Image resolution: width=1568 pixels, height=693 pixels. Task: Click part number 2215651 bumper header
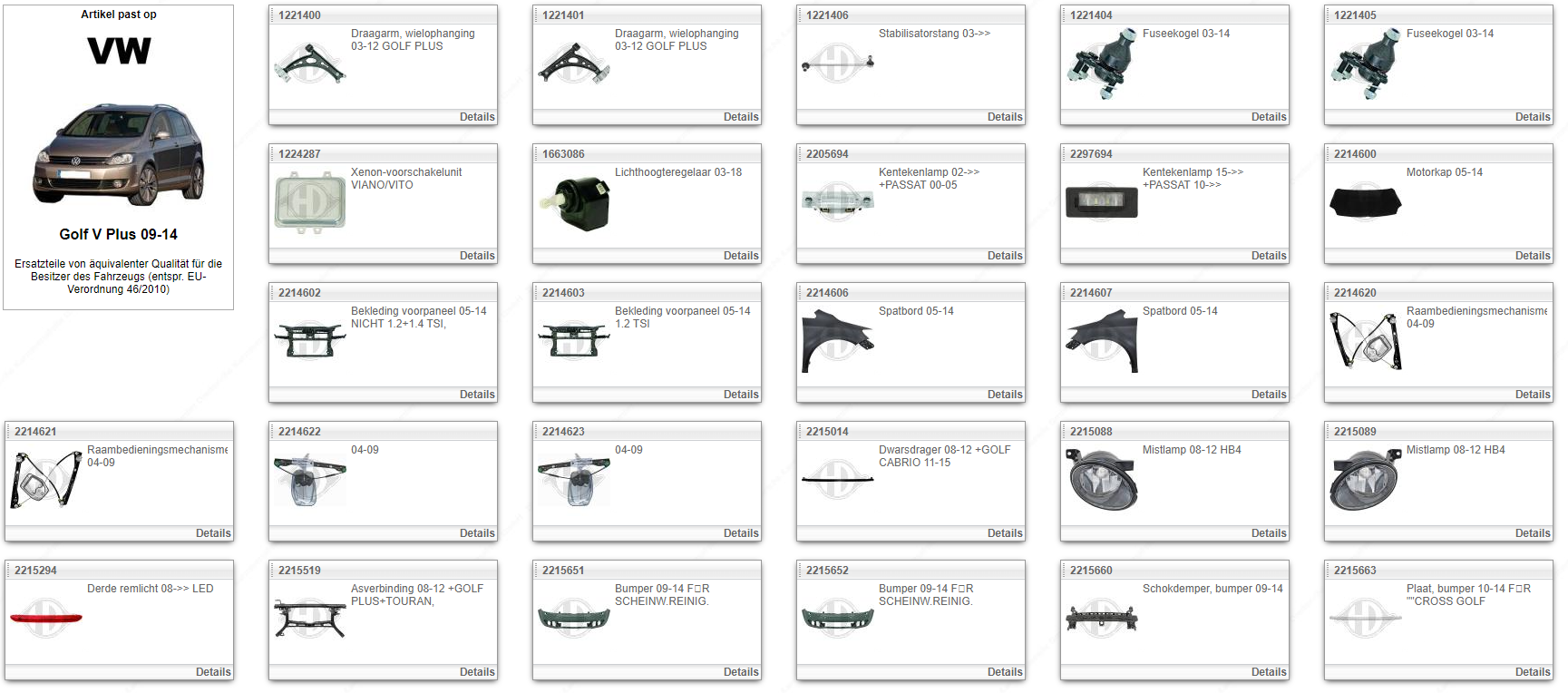tap(563, 571)
